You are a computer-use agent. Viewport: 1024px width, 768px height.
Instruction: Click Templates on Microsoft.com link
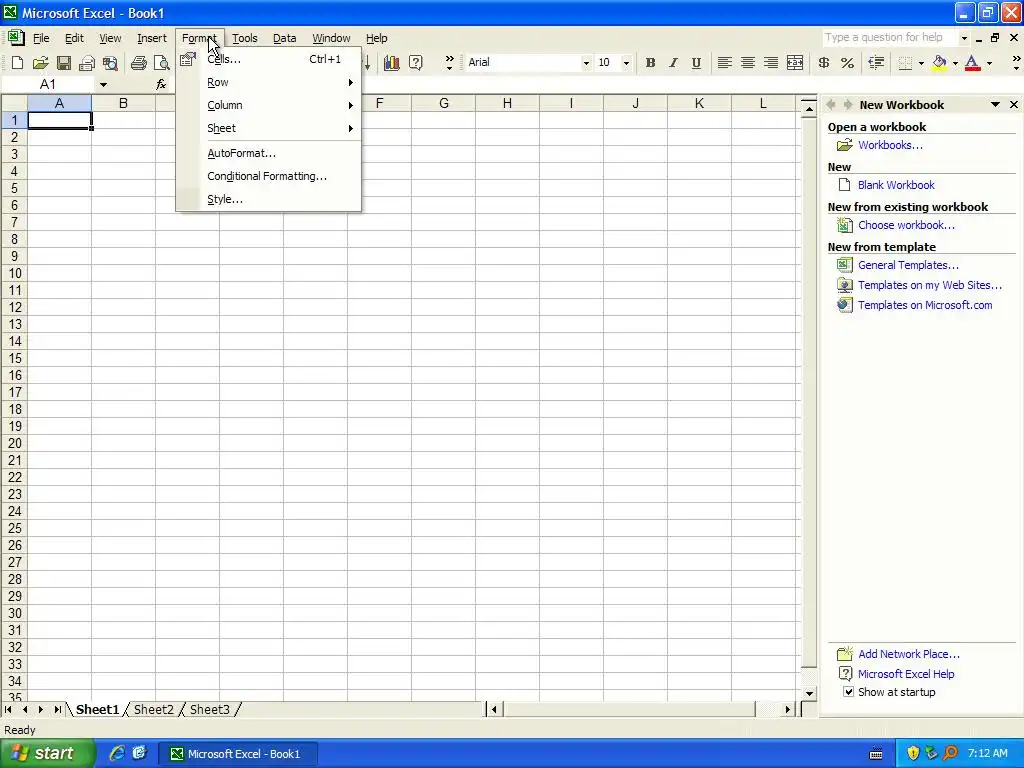point(925,305)
